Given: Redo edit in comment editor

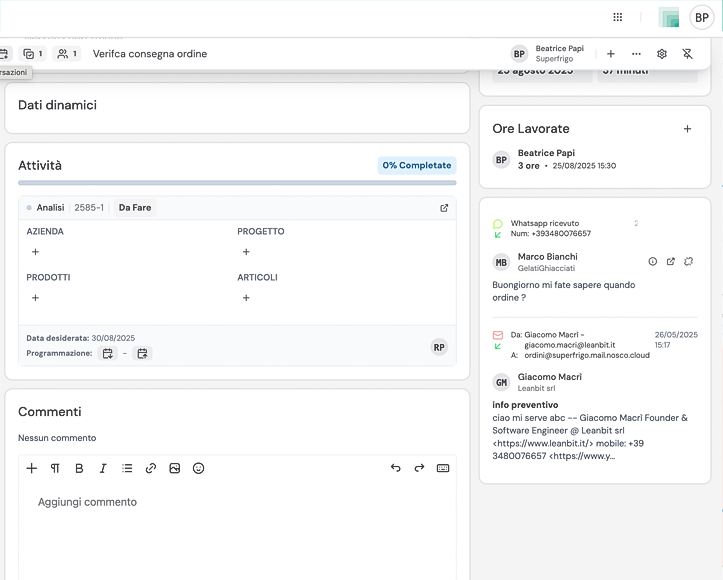Looking at the screenshot, I should coord(419,468).
